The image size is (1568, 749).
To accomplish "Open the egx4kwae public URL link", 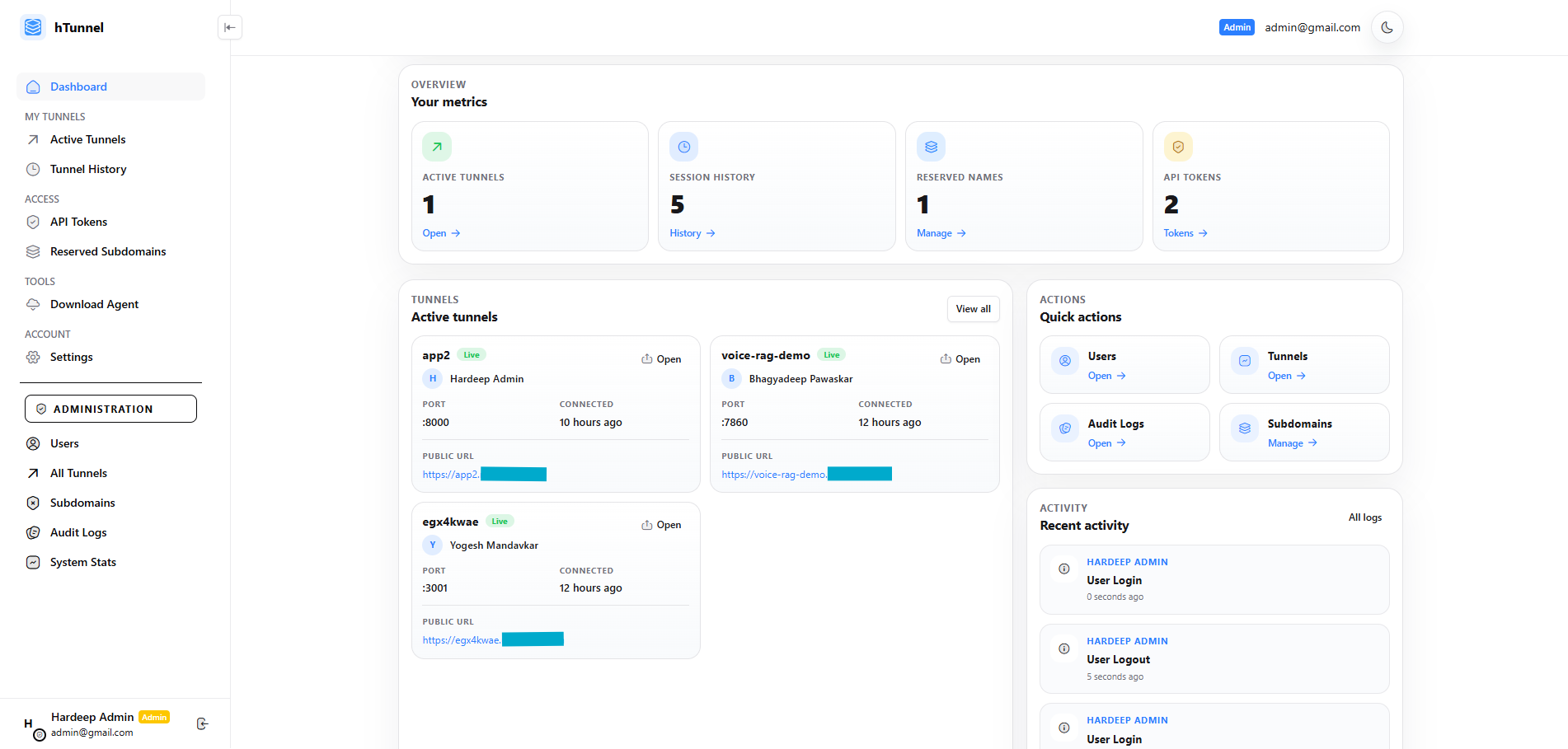I will coord(462,639).
